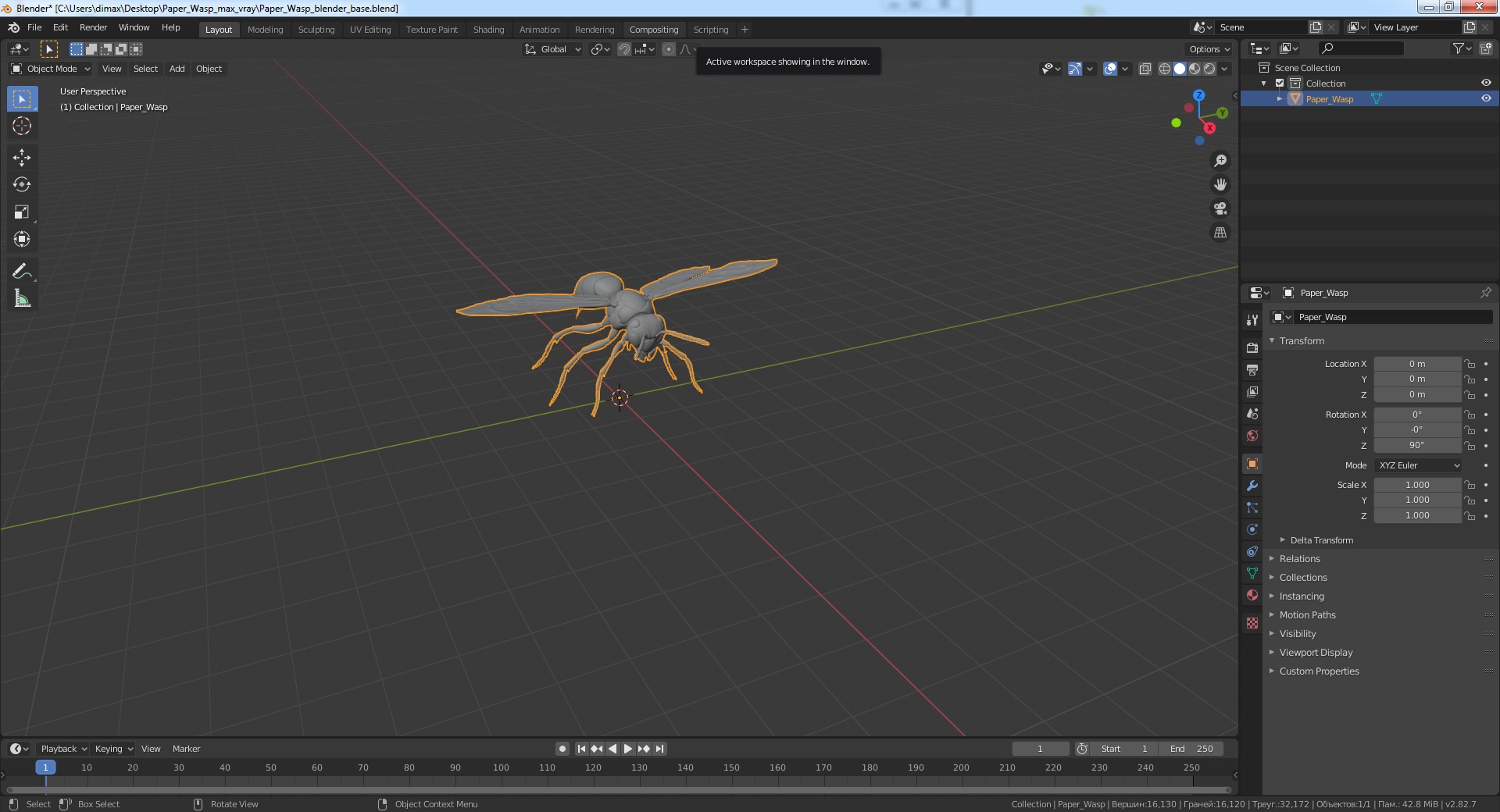The height and width of the screenshot is (812, 1500).
Task: Expand Paper_Wasp tree item in outliner
Action: click(1280, 99)
